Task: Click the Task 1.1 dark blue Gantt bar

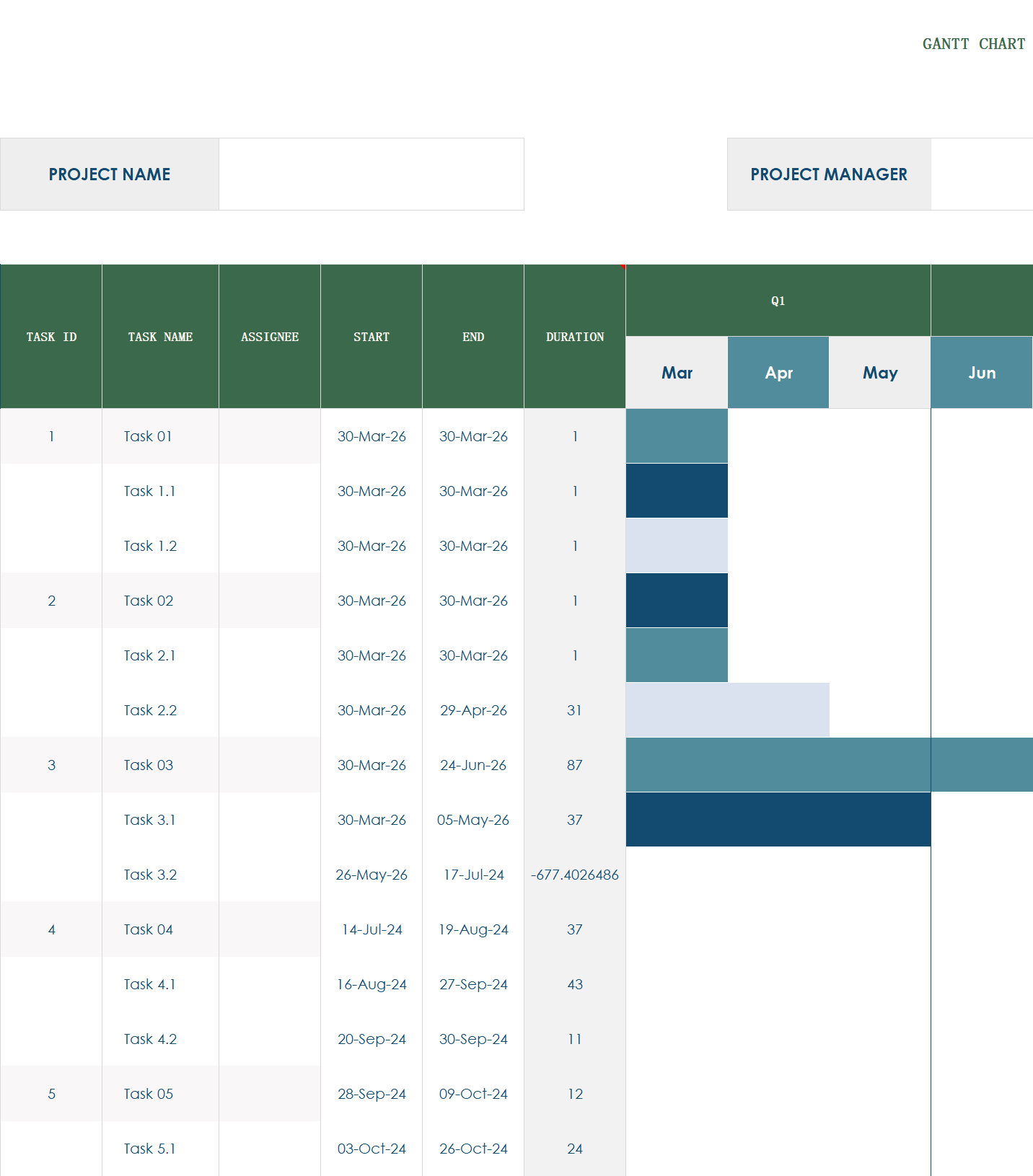Action: (677, 491)
